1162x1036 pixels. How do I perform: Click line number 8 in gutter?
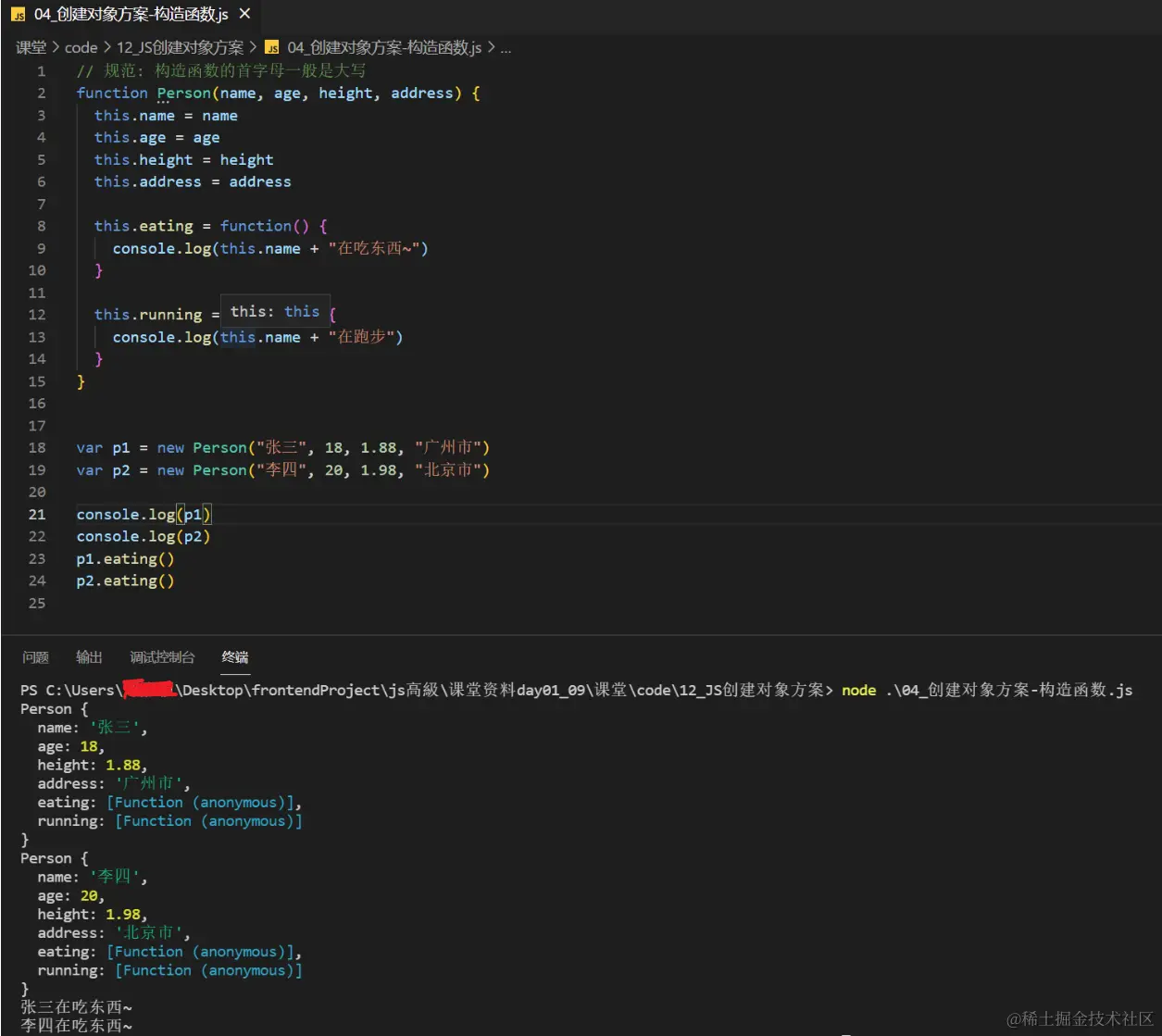click(x=41, y=226)
